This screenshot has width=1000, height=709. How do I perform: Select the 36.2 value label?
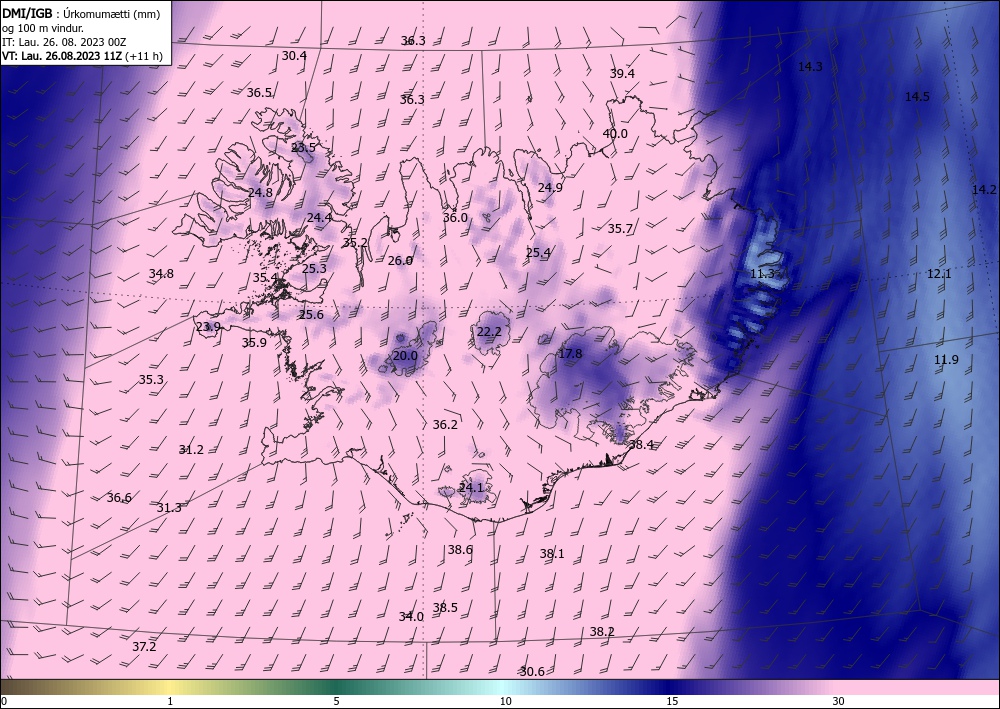(x=445, y=425)
